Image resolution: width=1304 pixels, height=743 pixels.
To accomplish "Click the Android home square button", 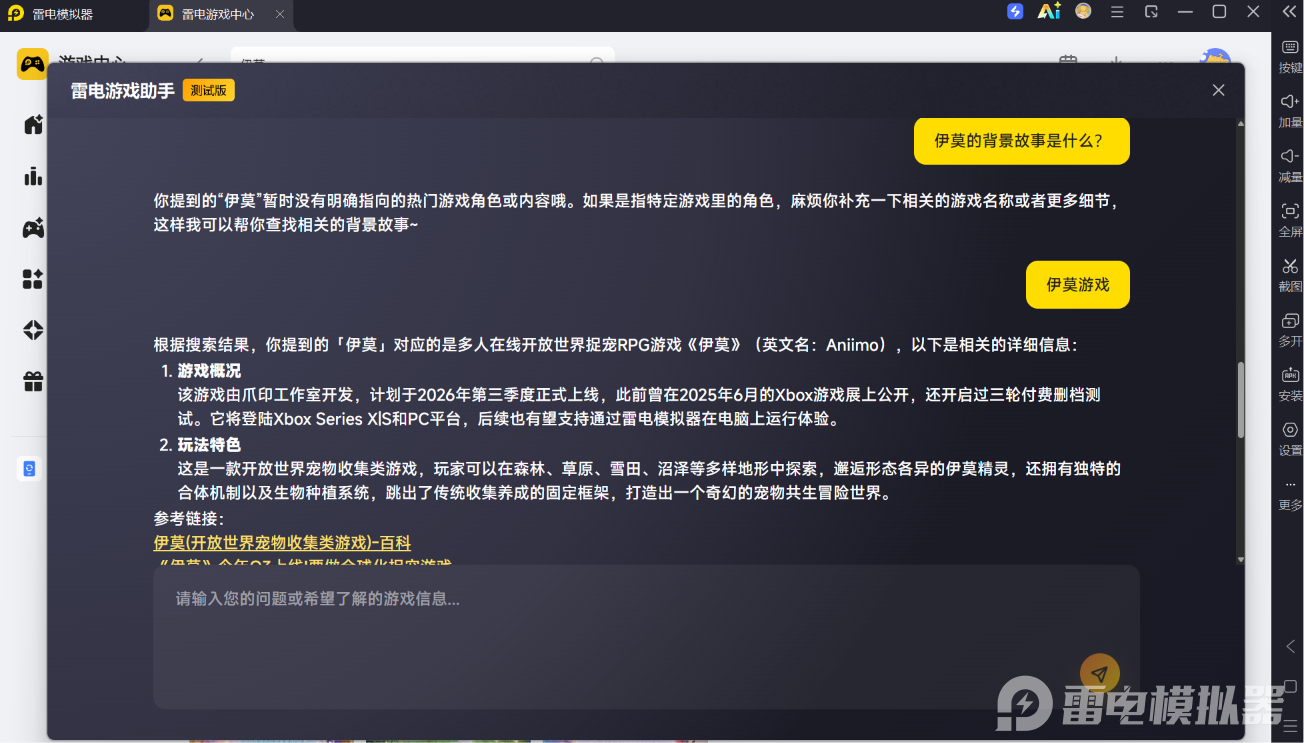I will click(1290, 687).
